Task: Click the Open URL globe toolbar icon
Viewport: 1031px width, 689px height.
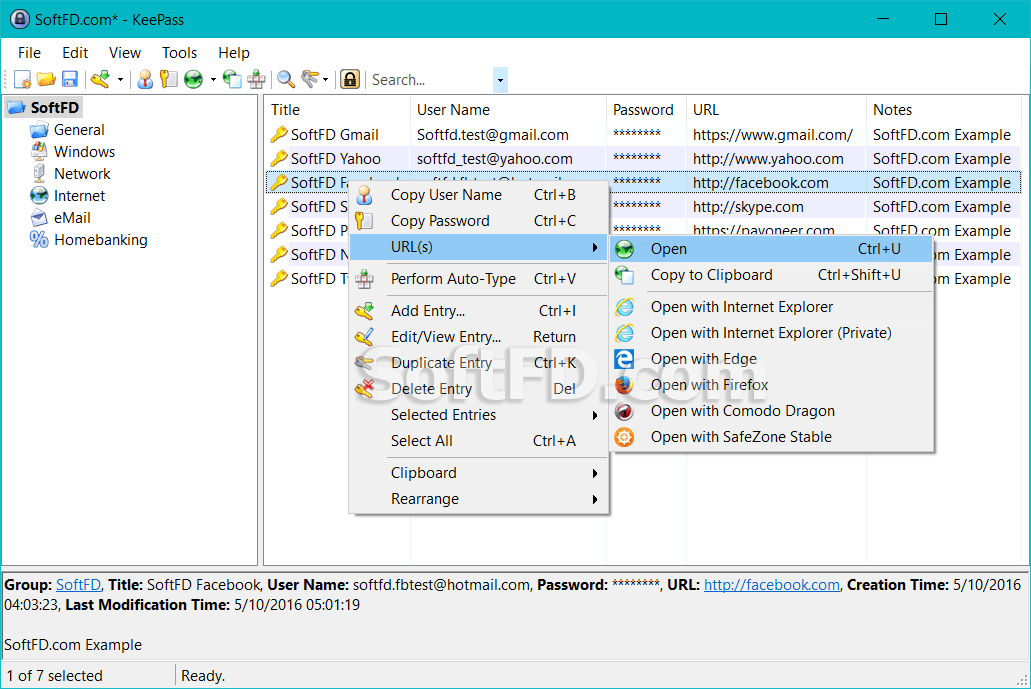Action: coord(193,80)
